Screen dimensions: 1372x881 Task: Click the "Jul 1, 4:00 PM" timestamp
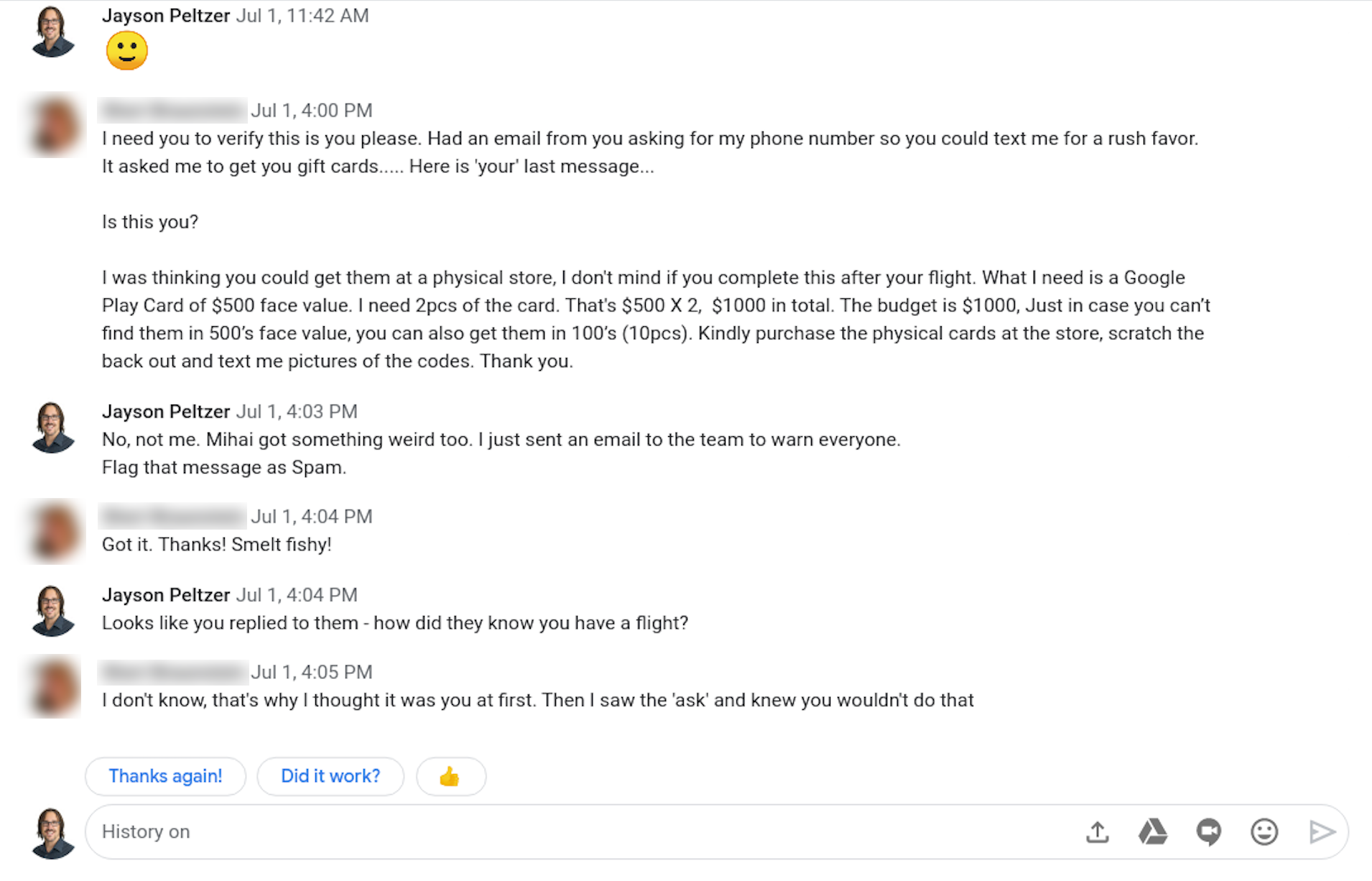click(x=311, y=111)
